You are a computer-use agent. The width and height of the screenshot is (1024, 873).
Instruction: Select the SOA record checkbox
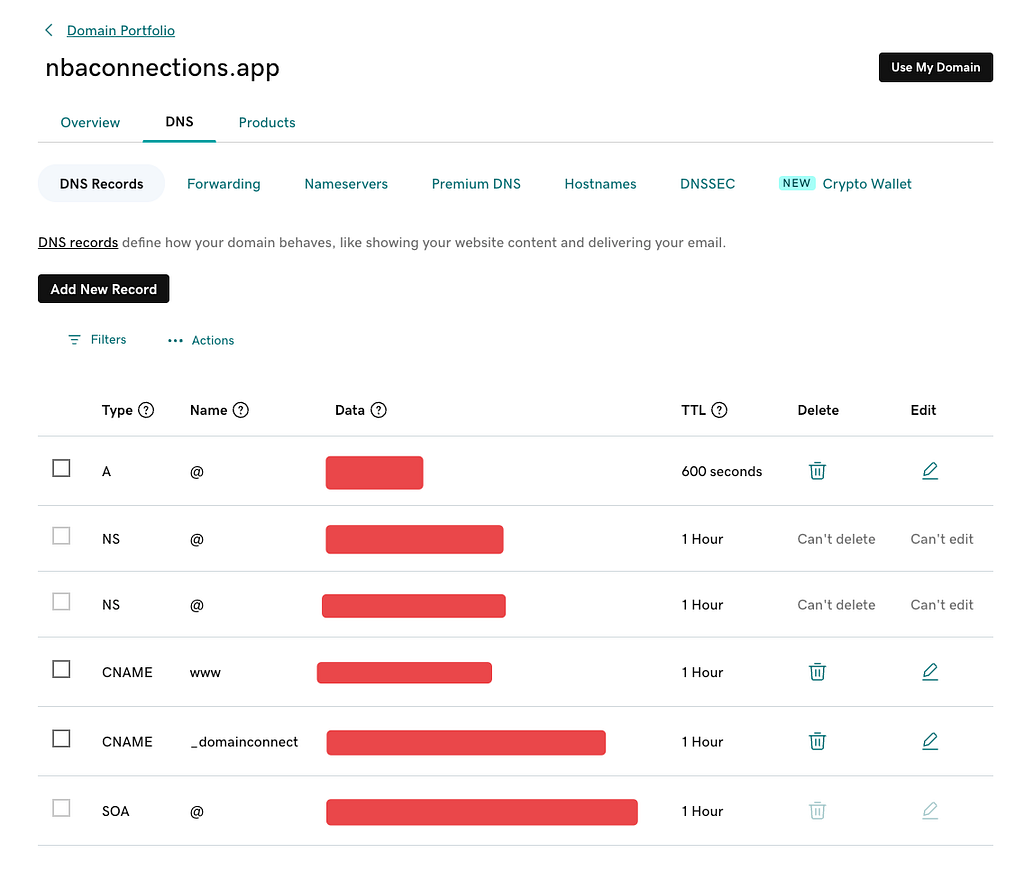(x=61, y=808)
